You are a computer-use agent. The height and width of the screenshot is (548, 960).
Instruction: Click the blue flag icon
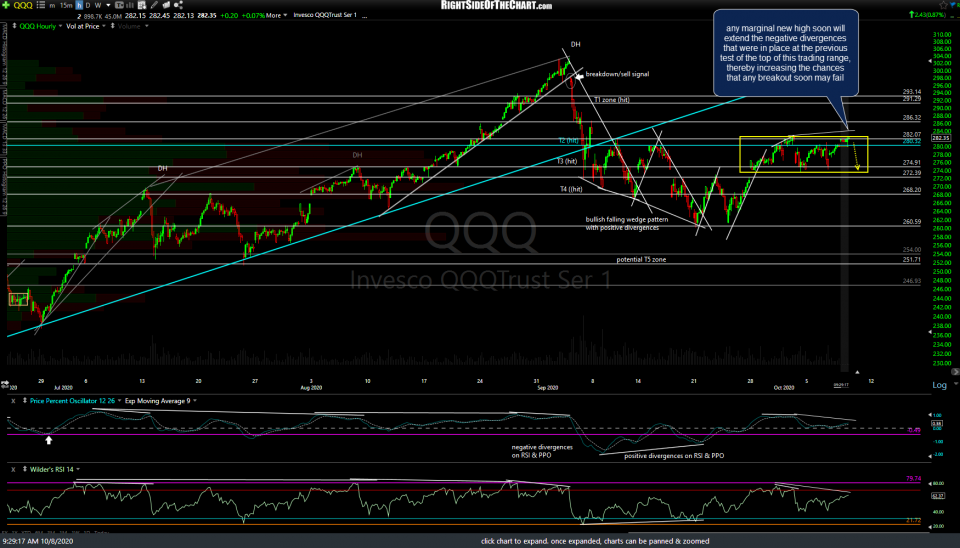[954, 5]
